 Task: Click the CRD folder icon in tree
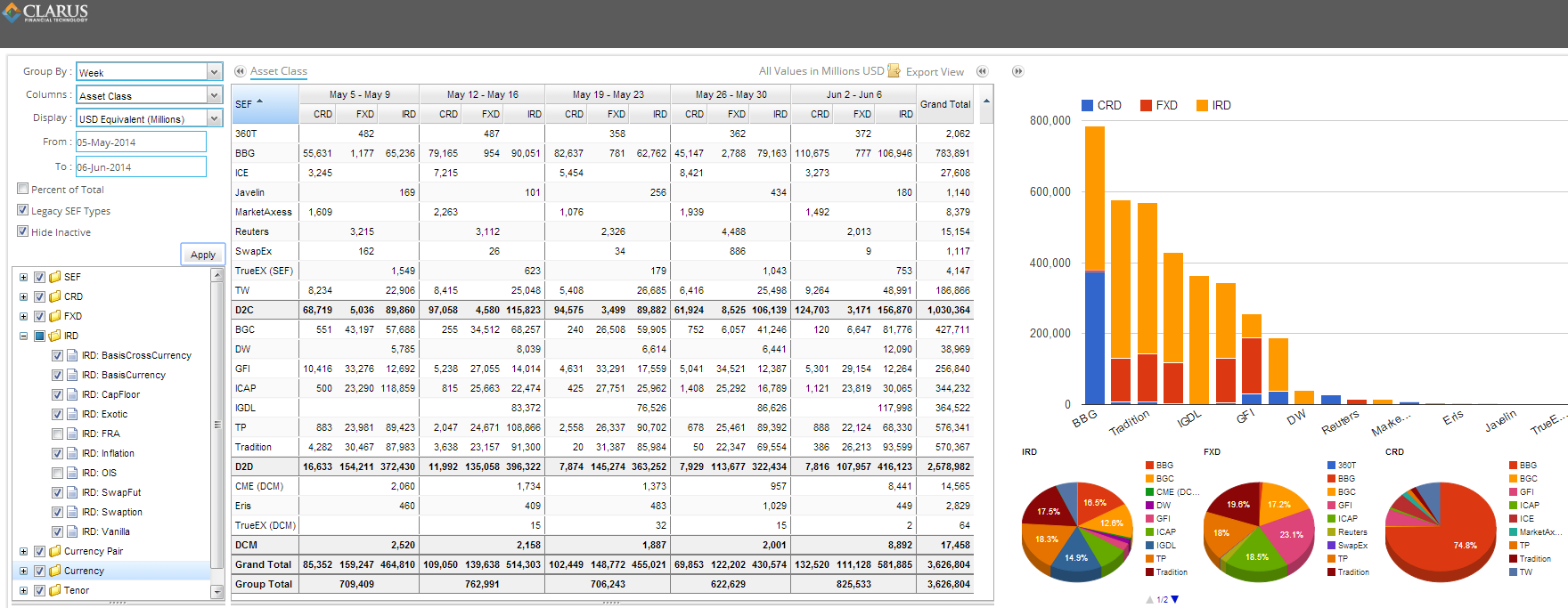pos(55,296)
